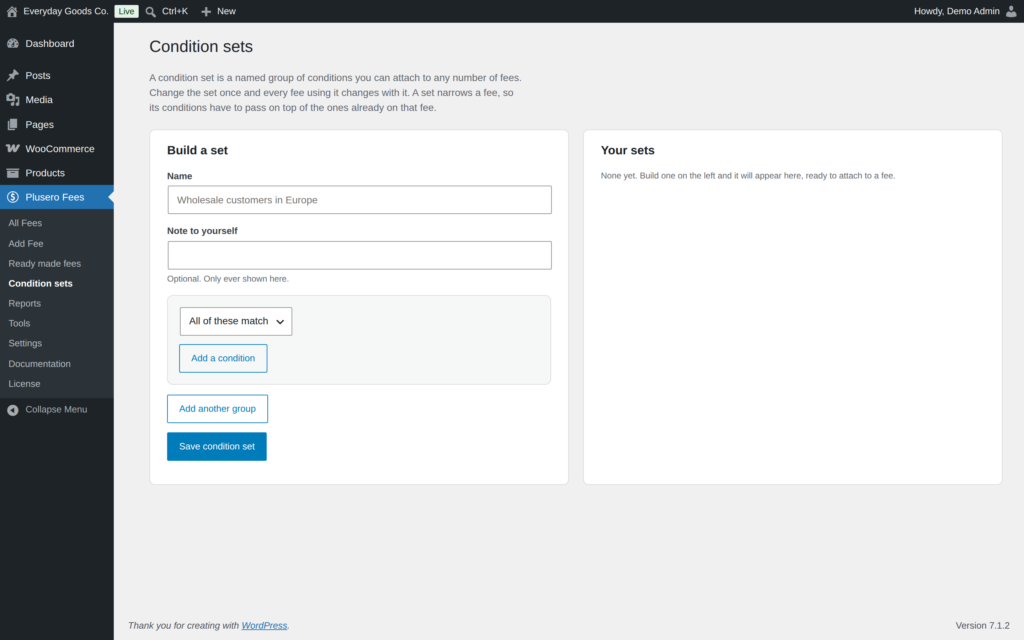Click the Ctrl+K search shortcut label
This screenshot has width=1024, height=640.
174,11
